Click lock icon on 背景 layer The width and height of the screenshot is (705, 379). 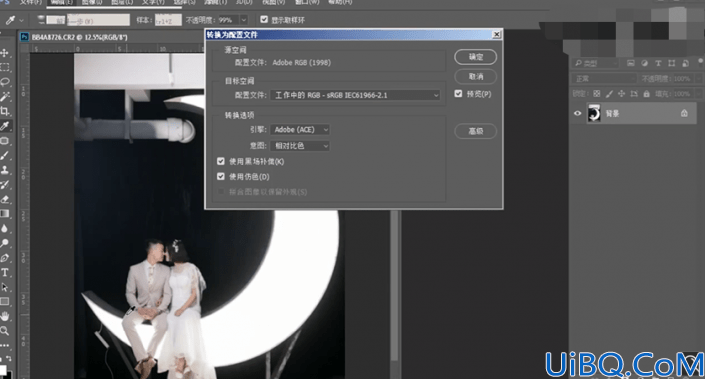click(x=684, y=113)
